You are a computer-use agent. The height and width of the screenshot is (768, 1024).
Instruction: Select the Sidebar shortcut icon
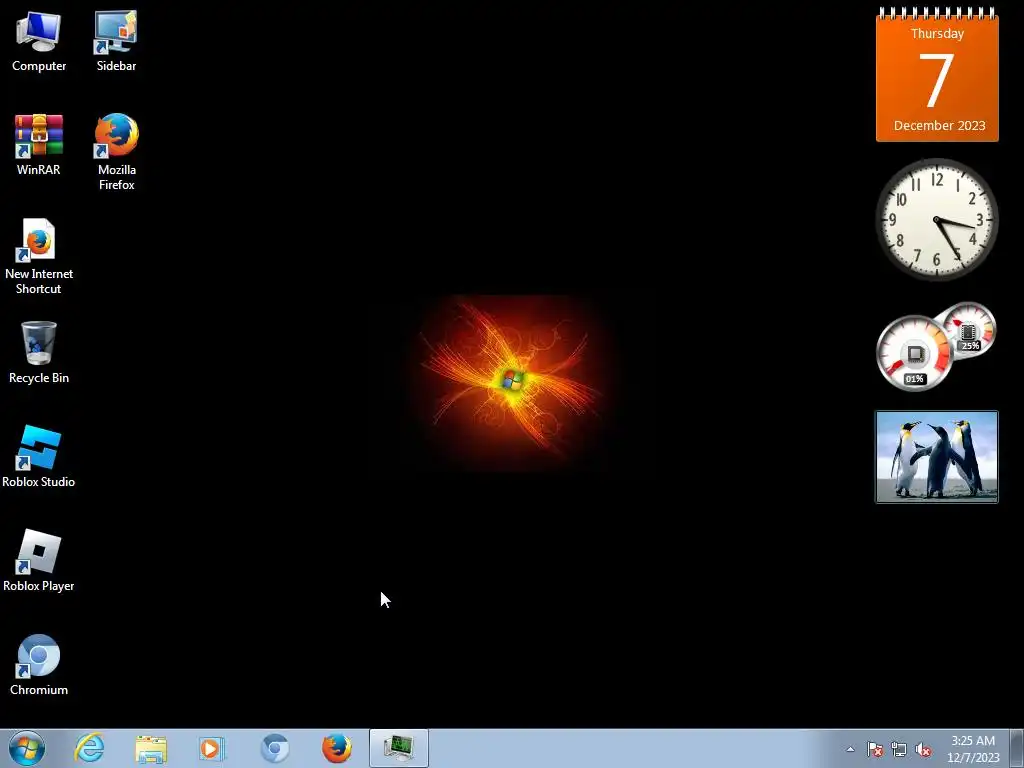tap(116, 42)
